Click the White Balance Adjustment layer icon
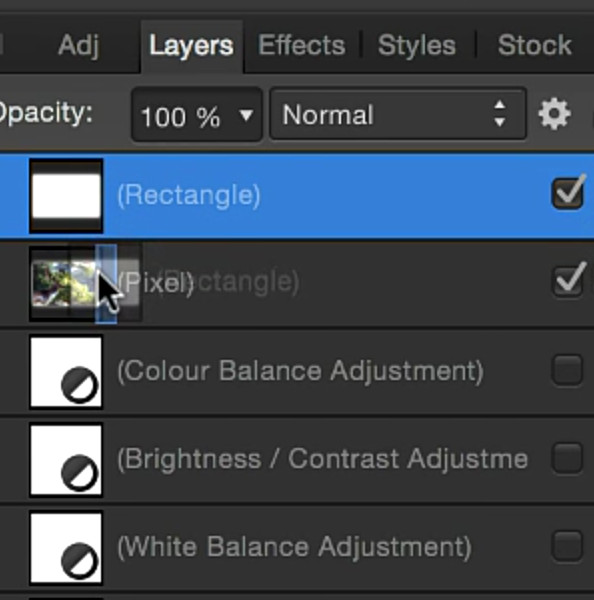The height and width of the screenshot is (600, 594). (x=66, y=548)
